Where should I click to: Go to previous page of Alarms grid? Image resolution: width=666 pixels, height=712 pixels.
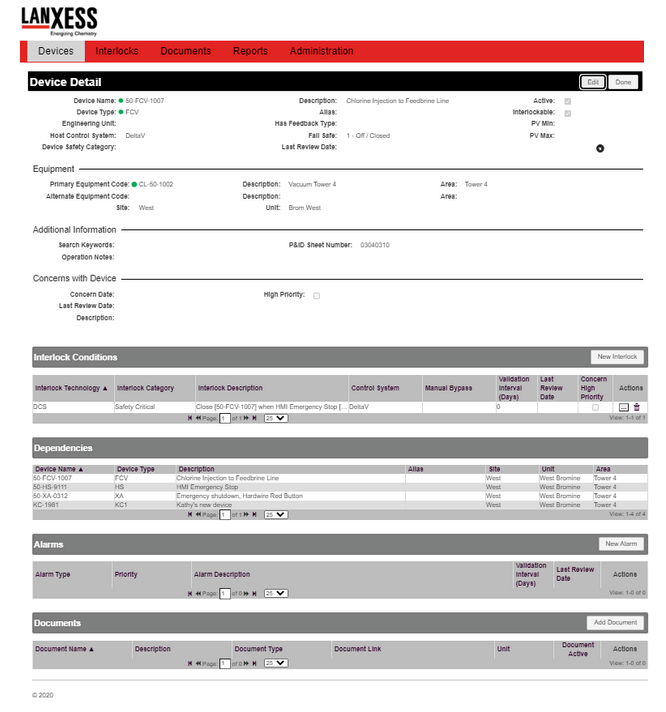point(198,593)
